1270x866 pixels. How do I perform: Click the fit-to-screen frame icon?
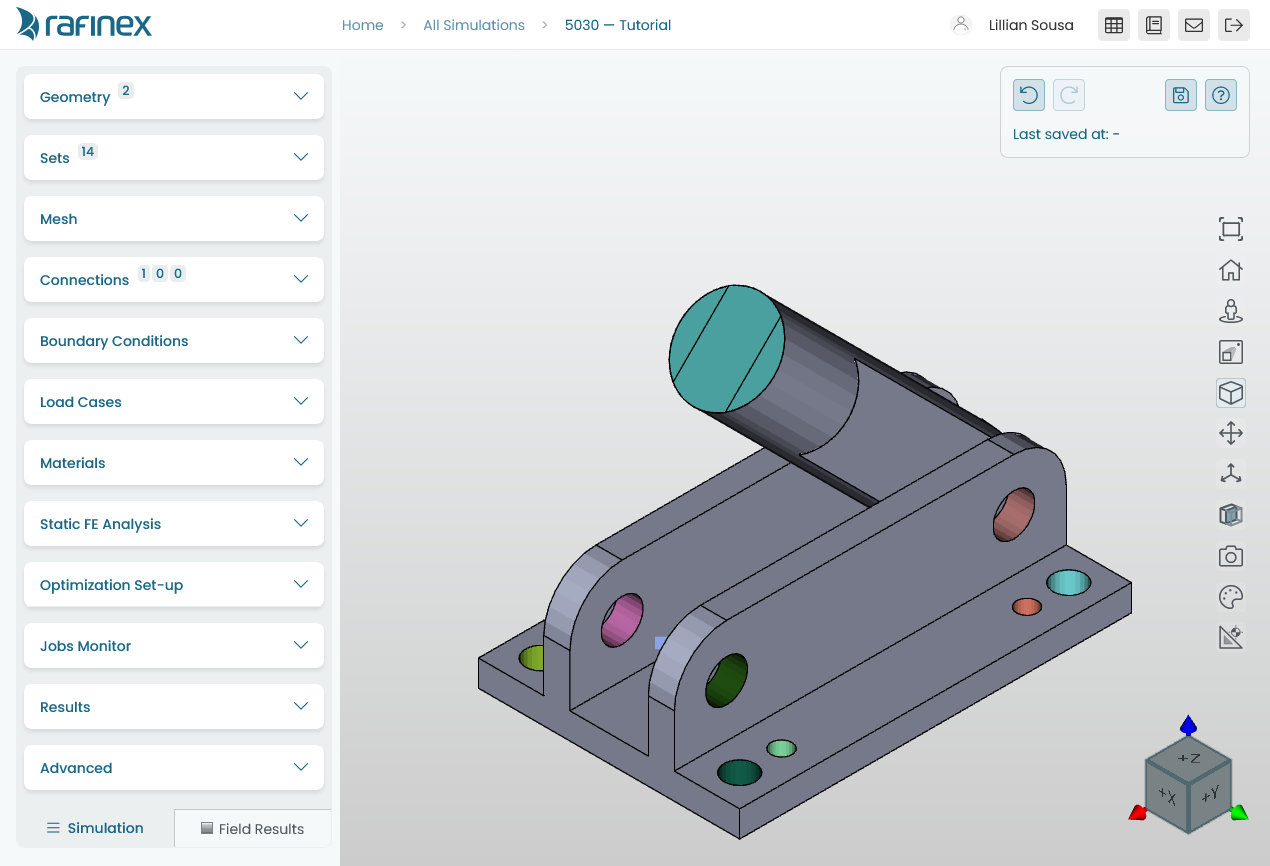pyautogui.click(x=1231, y=229)
